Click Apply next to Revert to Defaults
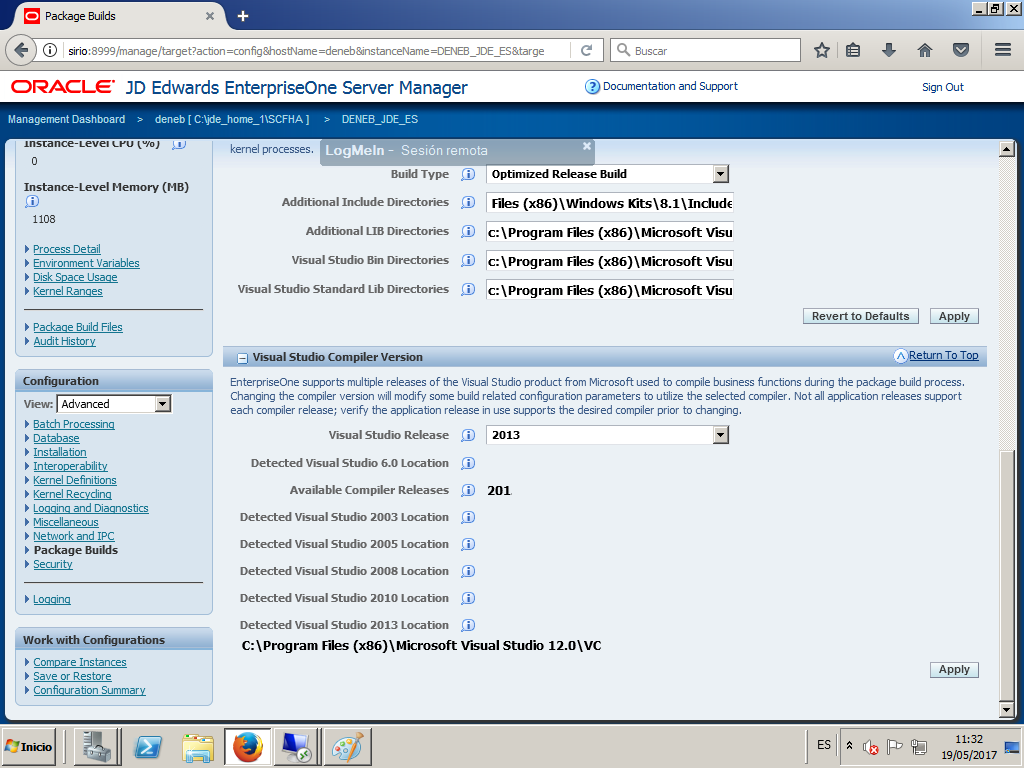 954,316
